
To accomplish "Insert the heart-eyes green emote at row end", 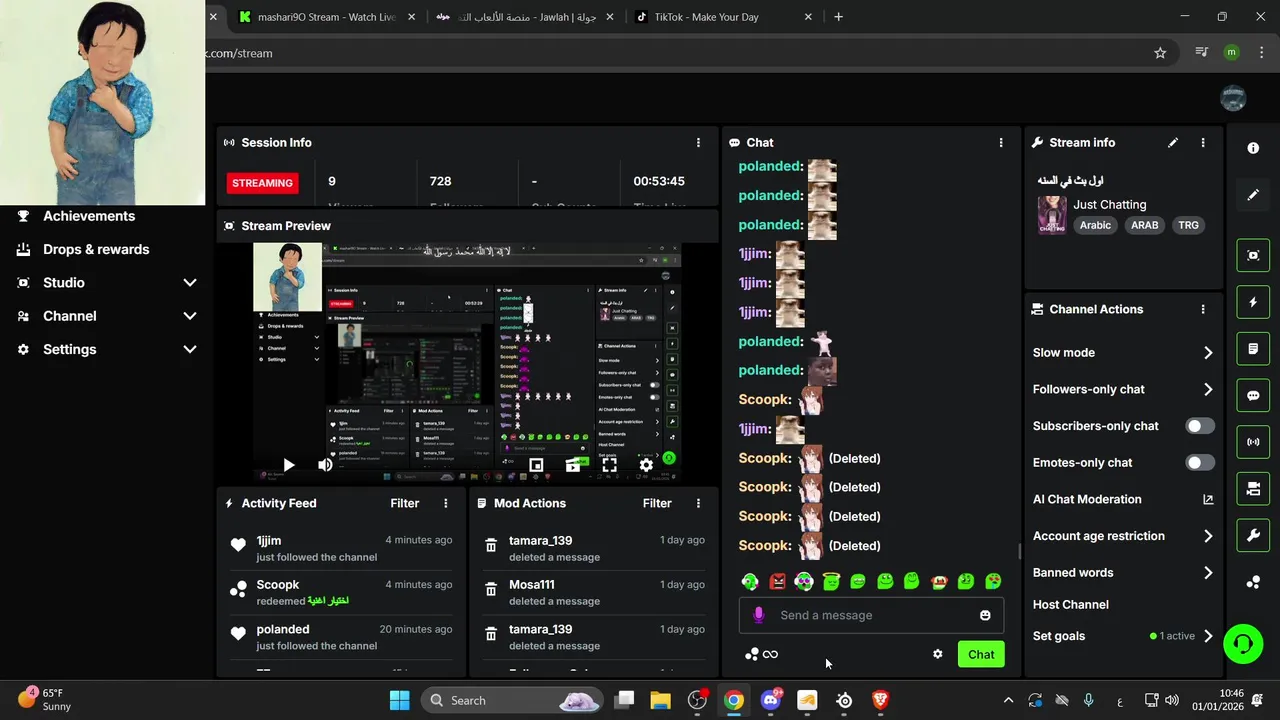I will click(x=993, y=581).
